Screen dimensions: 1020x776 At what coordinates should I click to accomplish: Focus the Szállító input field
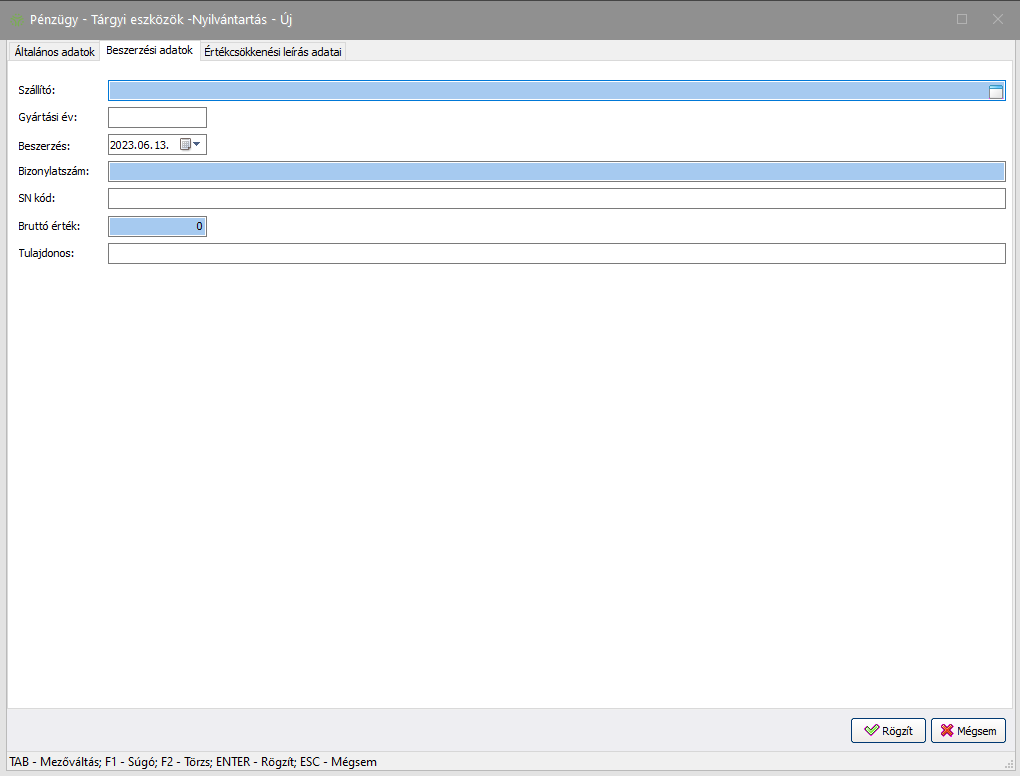tap(546, 91)
